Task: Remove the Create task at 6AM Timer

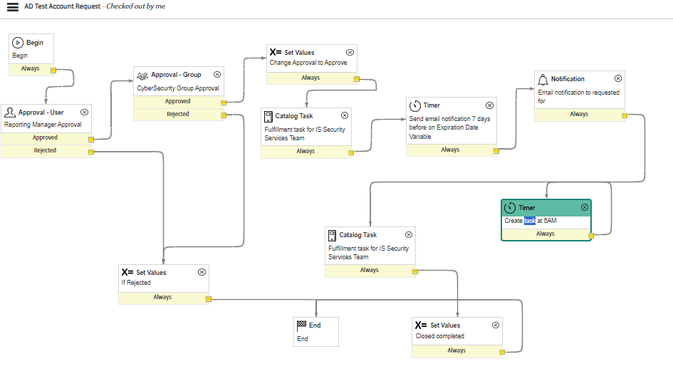Action: [585, 207]
